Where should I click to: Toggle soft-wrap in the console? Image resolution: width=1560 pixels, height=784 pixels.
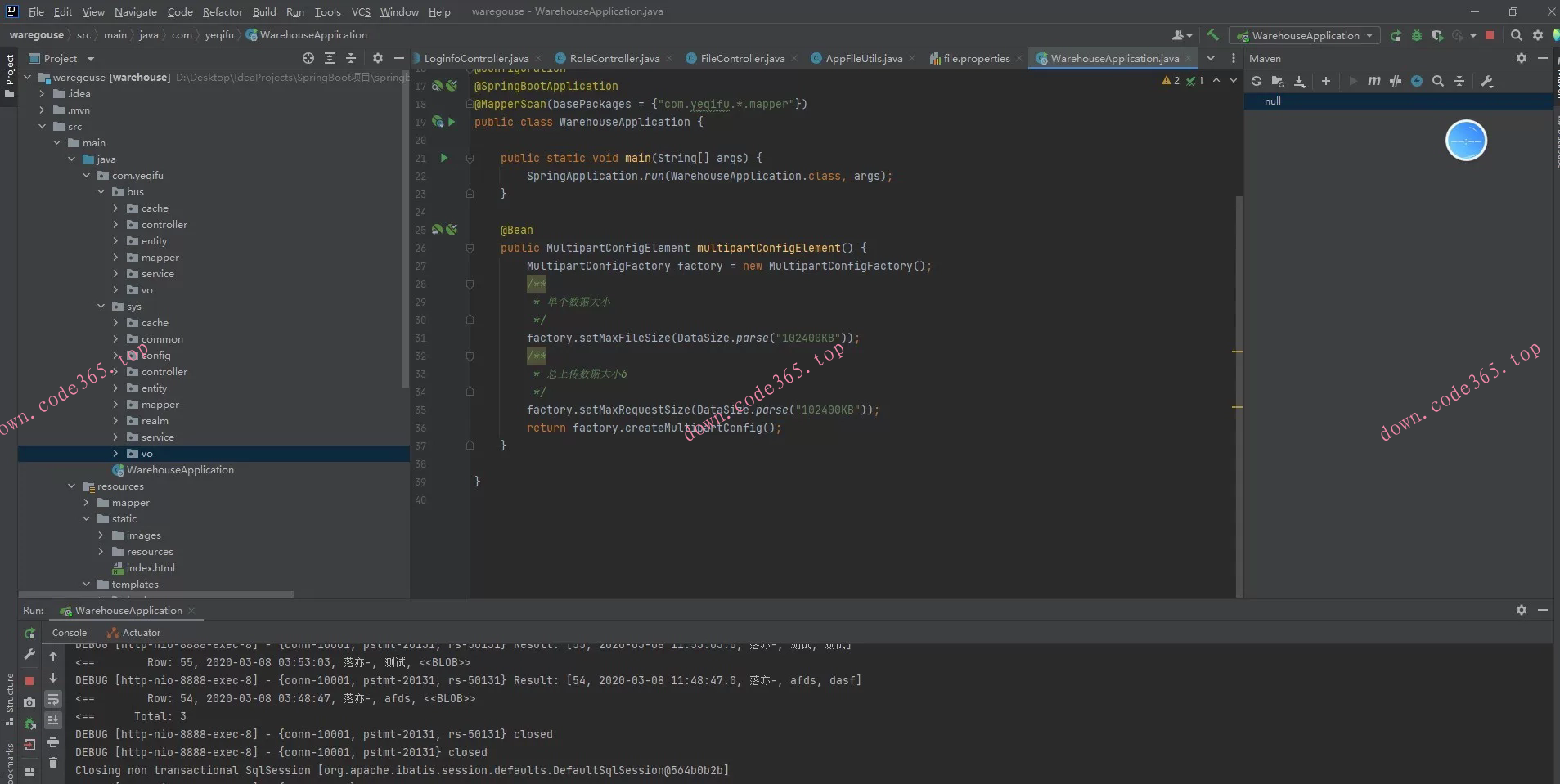point(53,699)
